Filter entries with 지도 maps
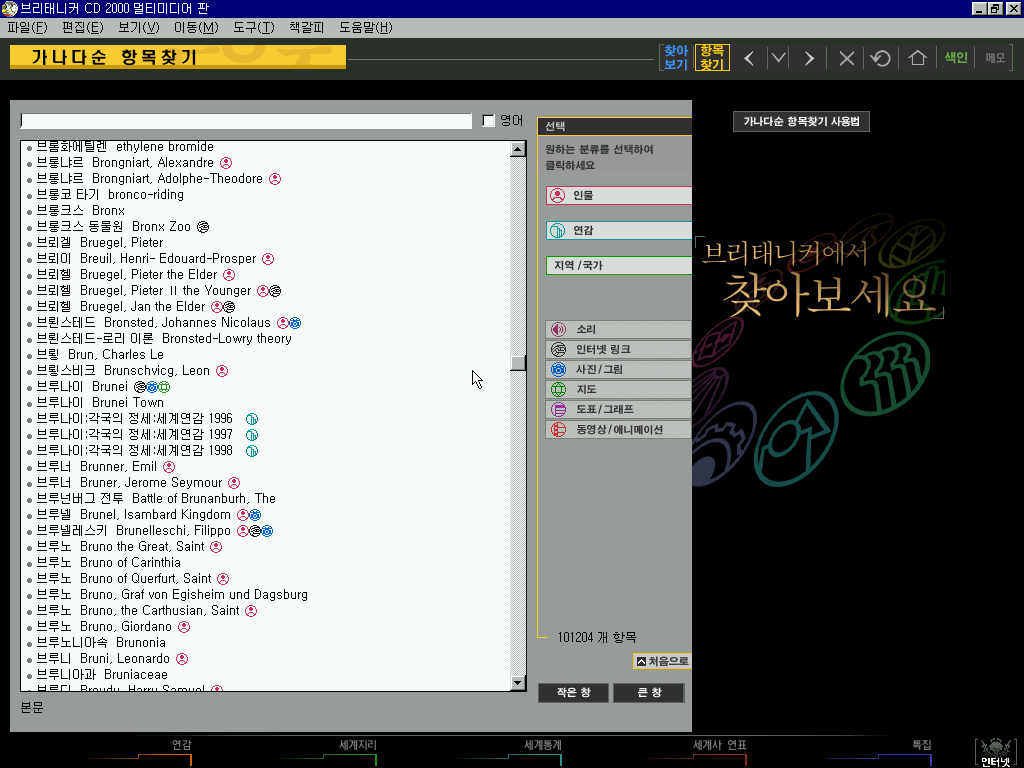Viewport: 1024px width, 768px height. (618, 389)
